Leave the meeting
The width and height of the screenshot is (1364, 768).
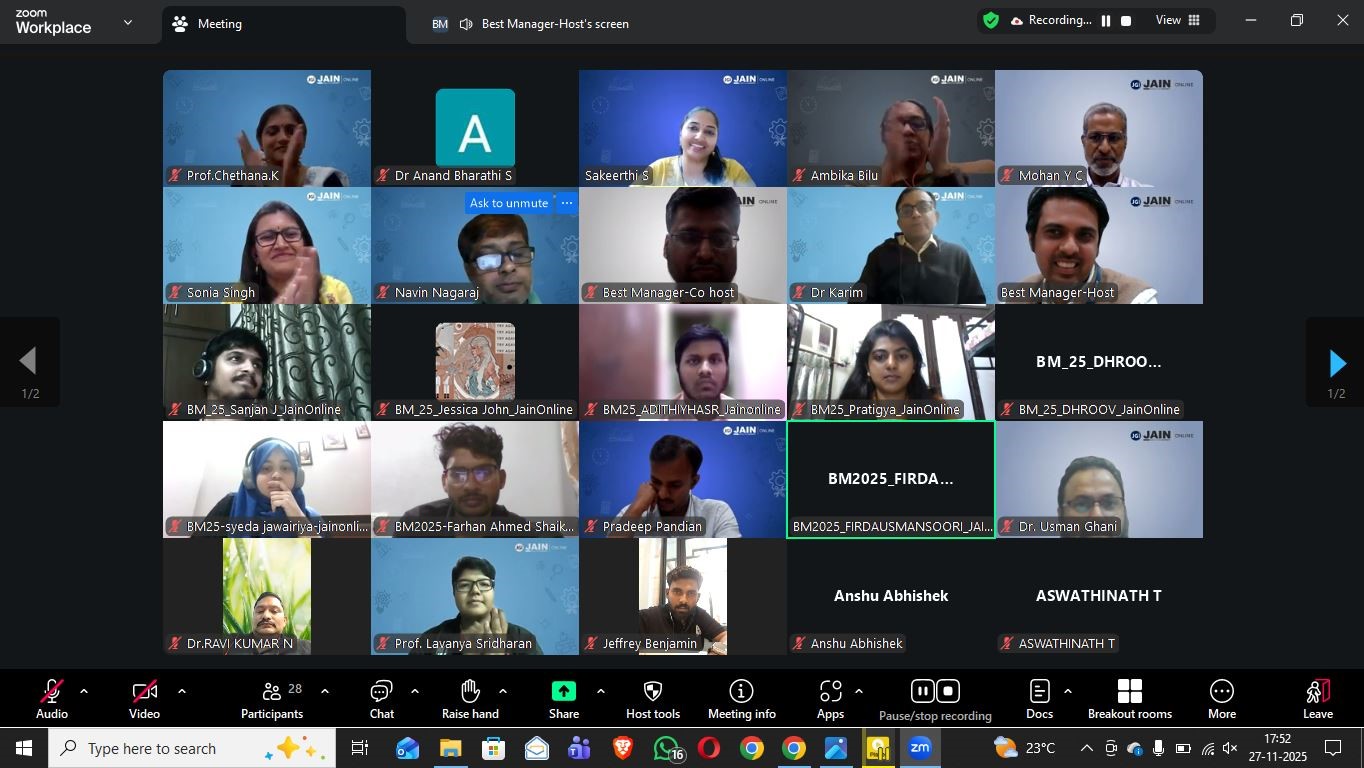coord(1317,697)
